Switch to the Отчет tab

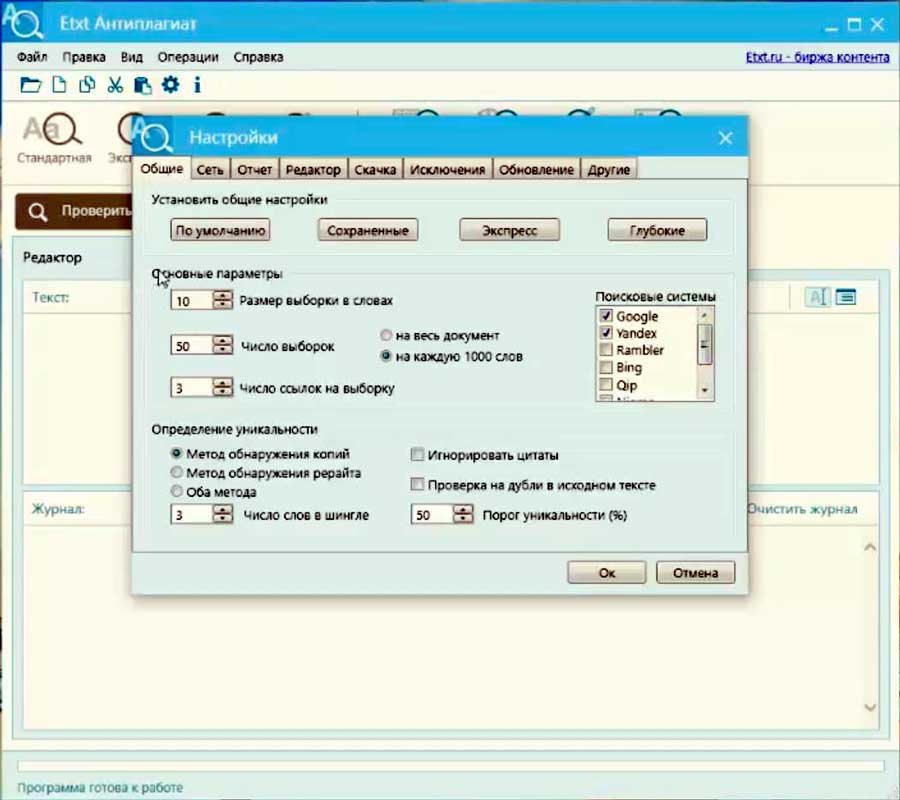(254, 169)
